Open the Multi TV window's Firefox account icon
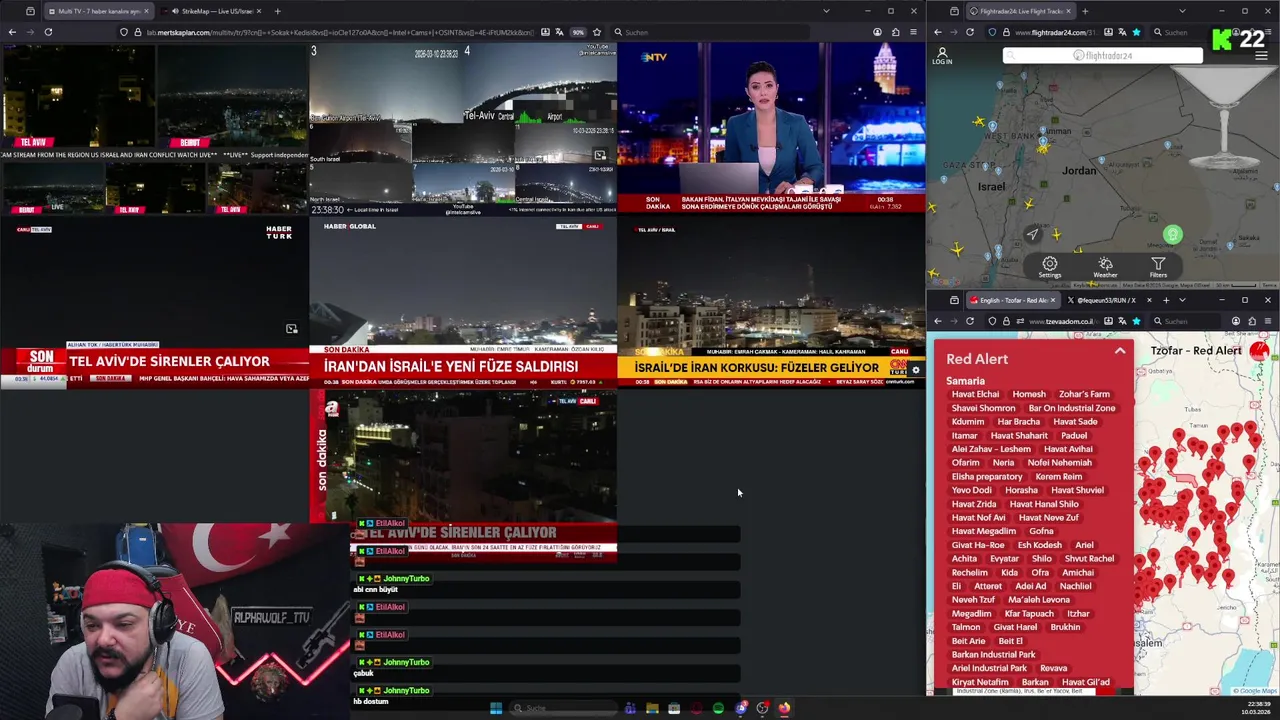Viewport: 1280px width, 720px height. coord(877,32)
